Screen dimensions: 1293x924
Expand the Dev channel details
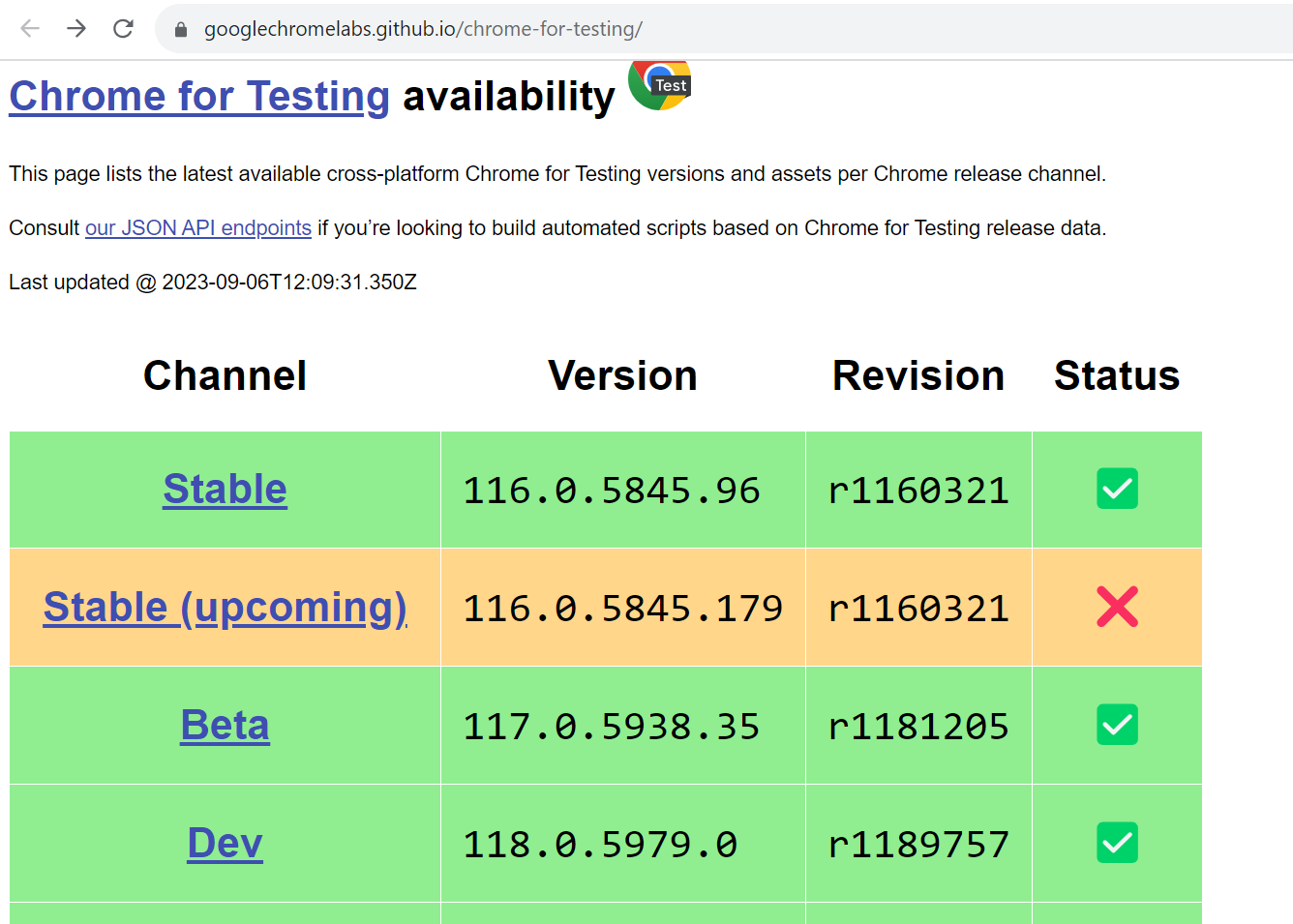tap(225, 843)
